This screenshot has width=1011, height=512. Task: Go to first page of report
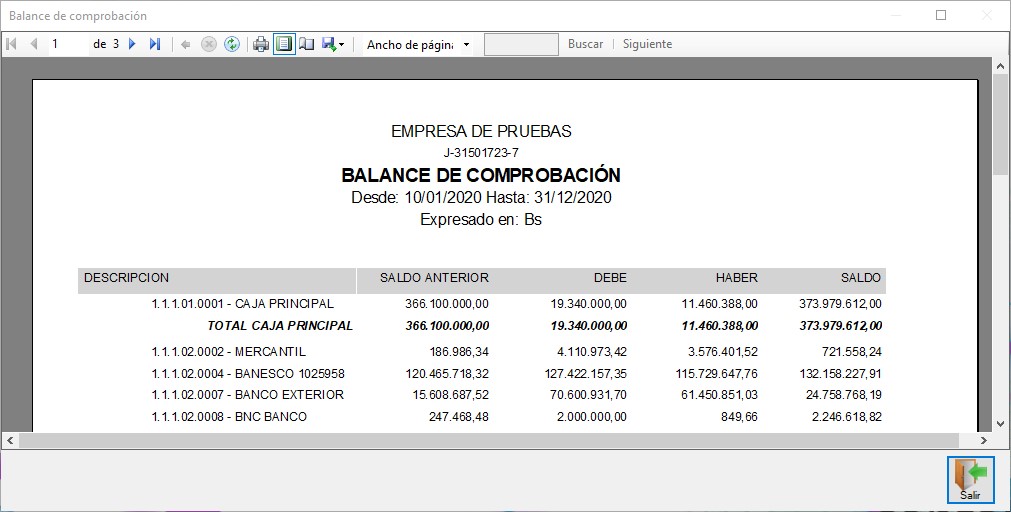pyautogui.click(x=11, y=44)
